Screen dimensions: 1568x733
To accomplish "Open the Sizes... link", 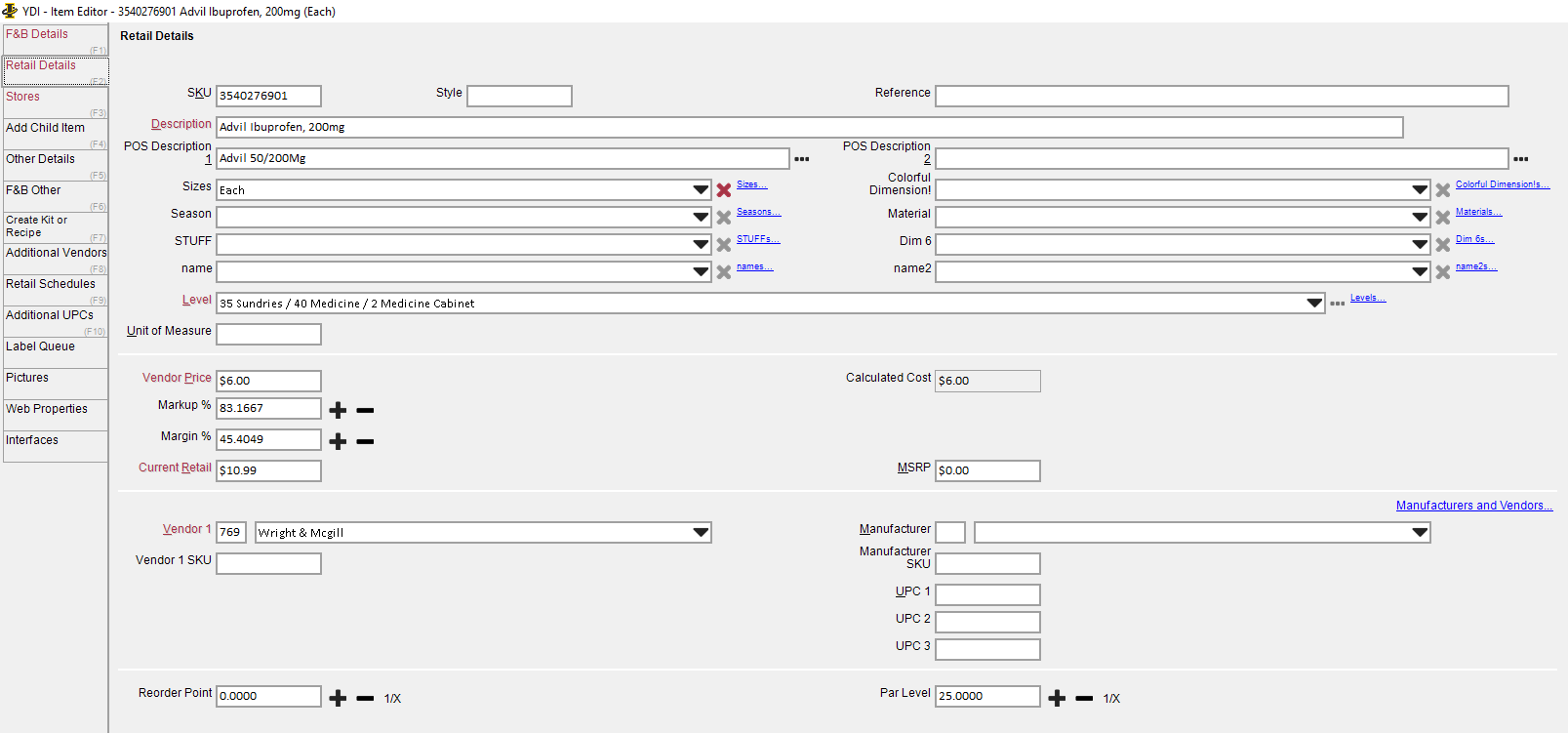I will click(x=751, y=184).
